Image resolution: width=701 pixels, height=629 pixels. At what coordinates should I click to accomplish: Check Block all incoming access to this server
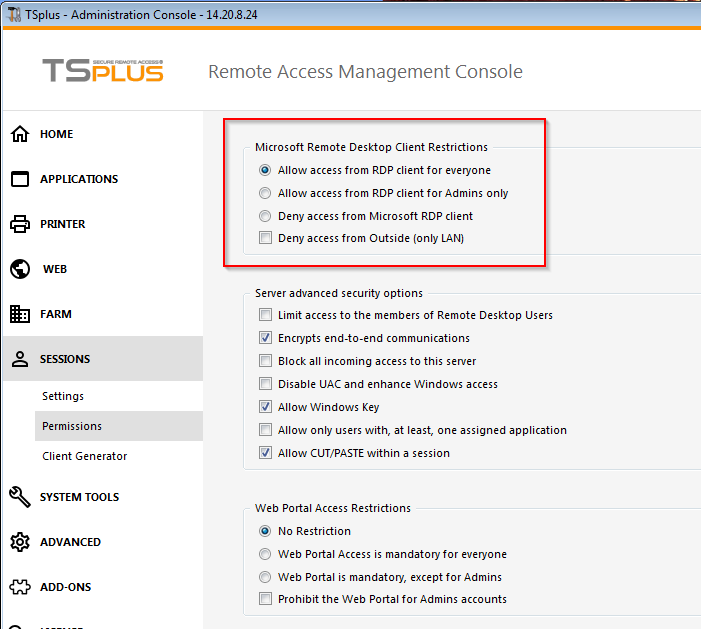265,361
